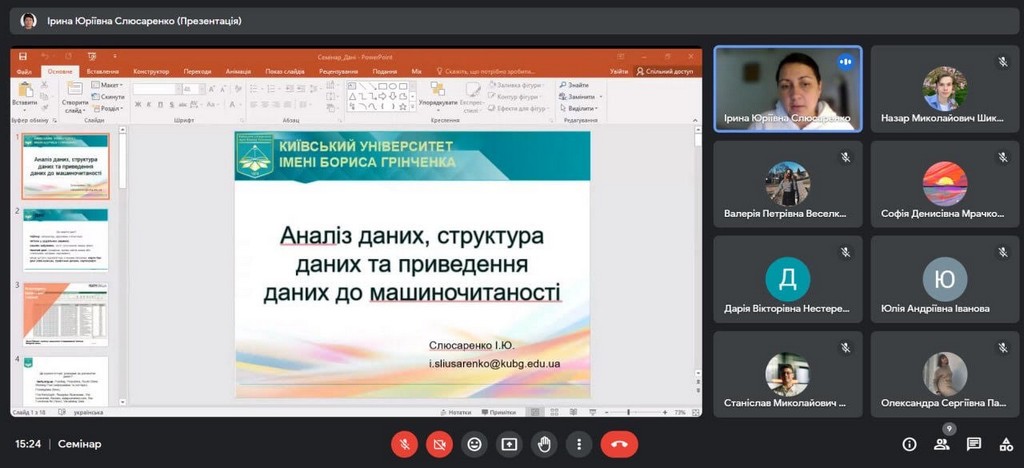
Task: Open the chat panel
Action: pyautogui.click(x=974, y=444)
